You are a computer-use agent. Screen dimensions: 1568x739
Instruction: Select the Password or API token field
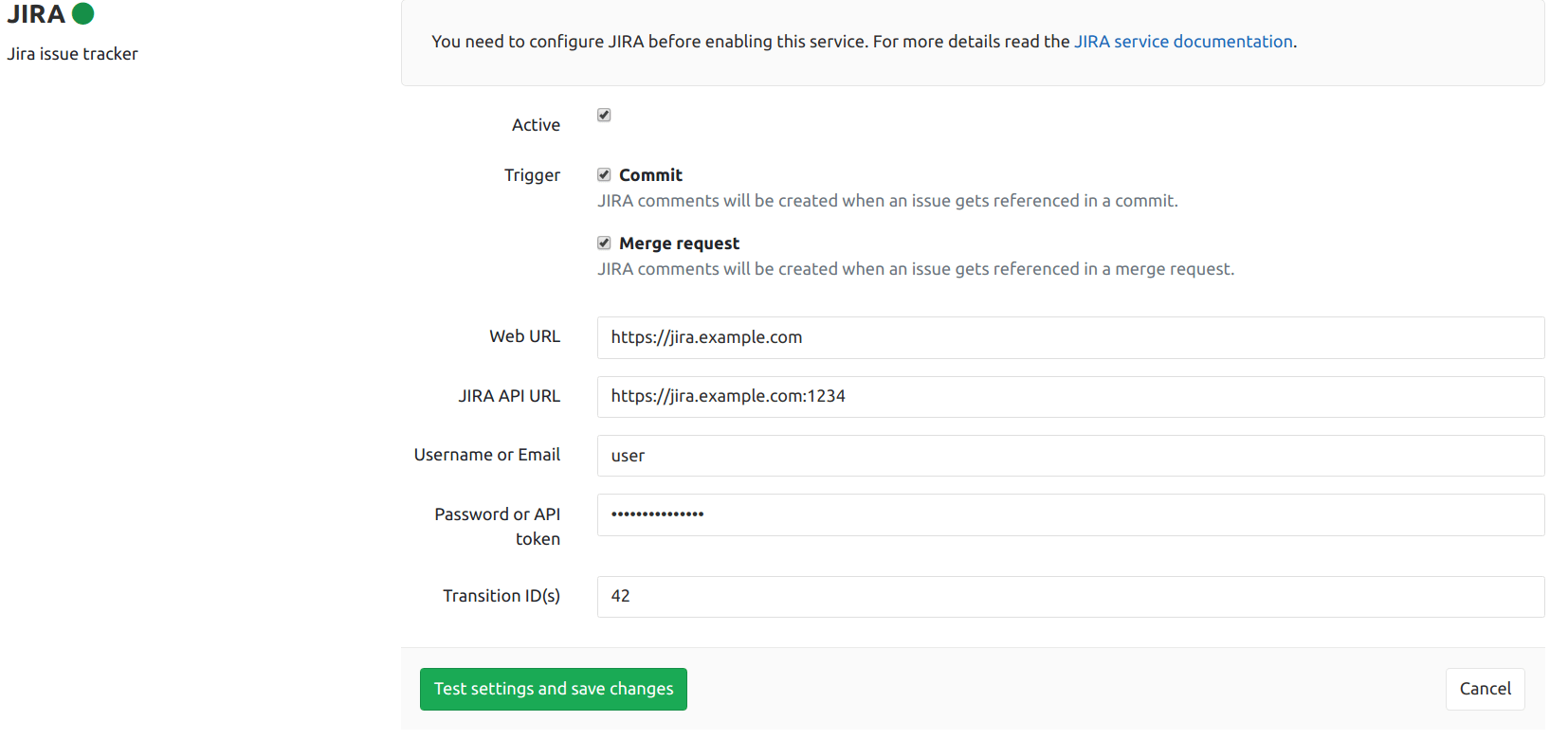click(x=1069, y=514)
